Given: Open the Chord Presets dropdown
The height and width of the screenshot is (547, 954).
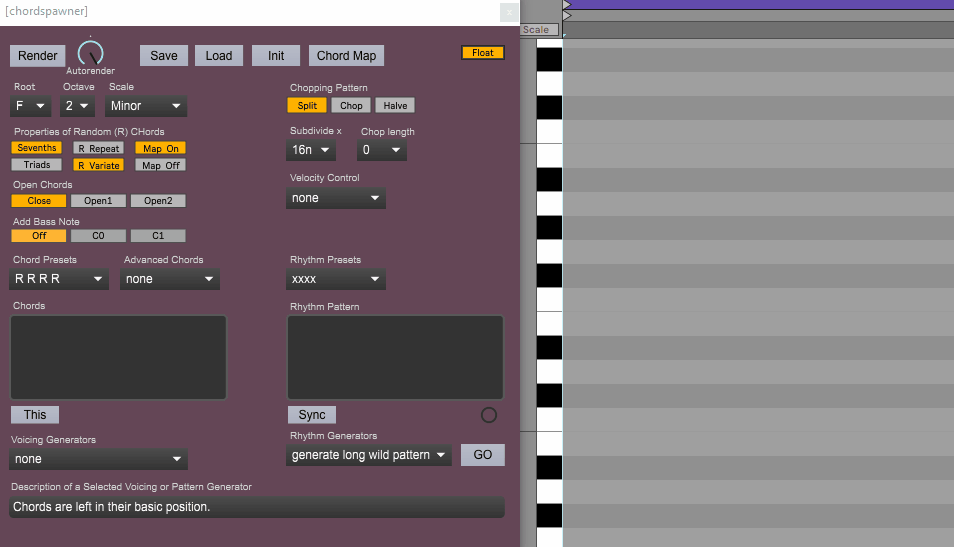Looking at the screenshot, I should 59,279.
